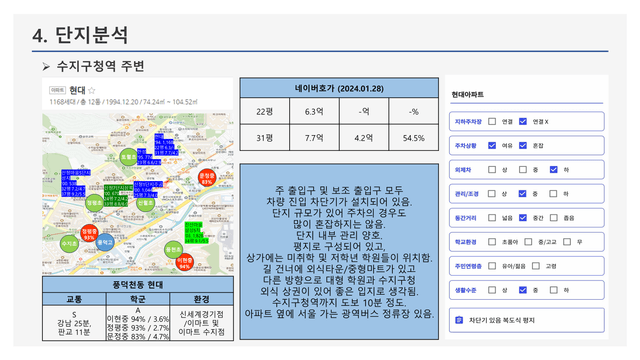Click the 풍덕천동 현대 table header
Viewport: 640px width, 360px height.
coord(138,284)
